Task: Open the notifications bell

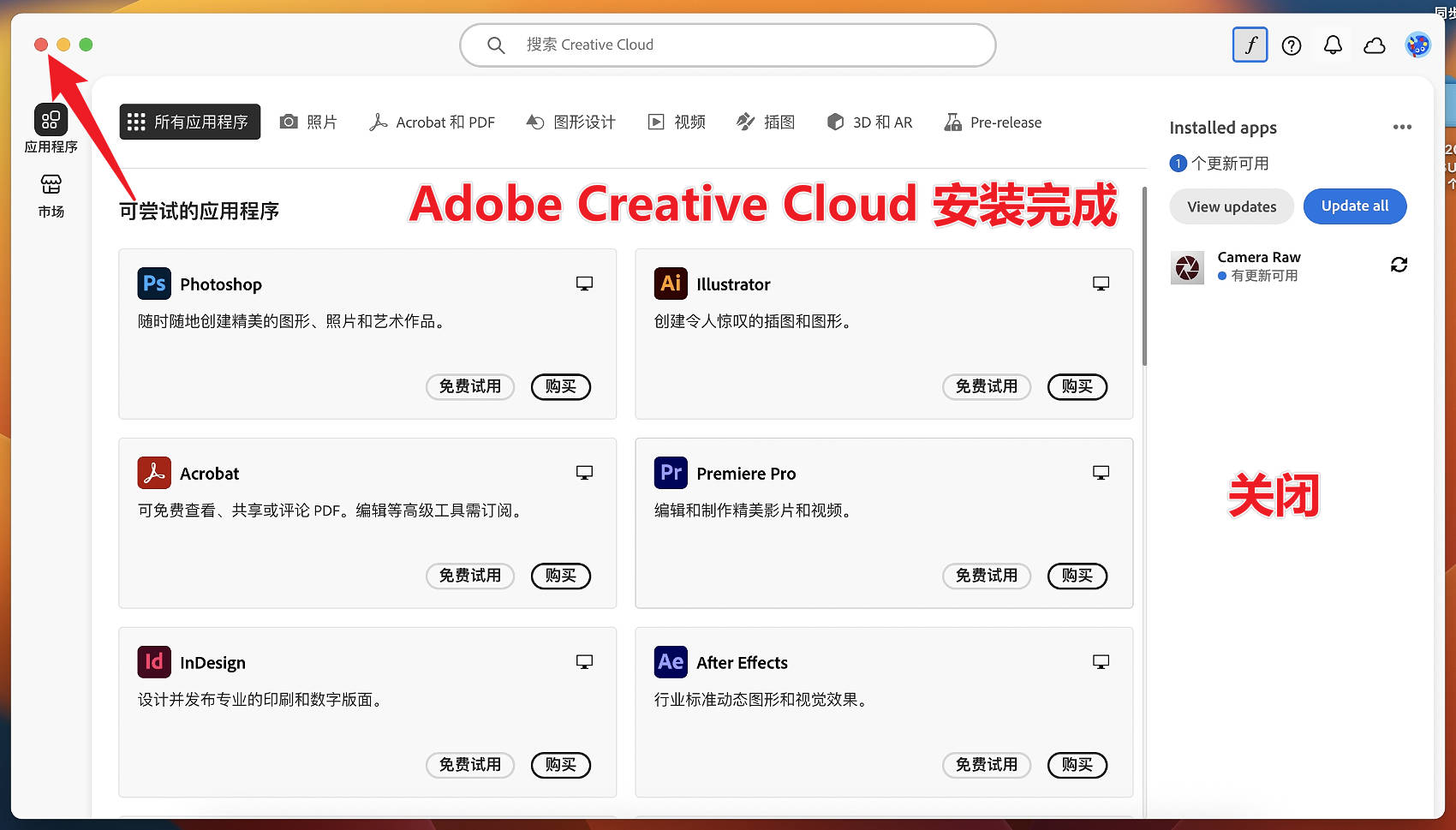Action: (x=1333, y=45)
